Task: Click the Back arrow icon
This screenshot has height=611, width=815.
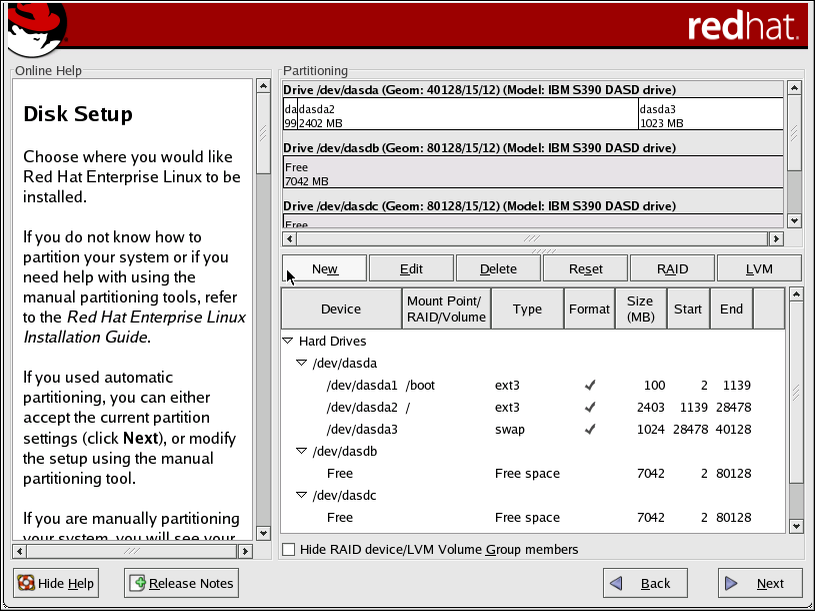Action: (617, 583)
